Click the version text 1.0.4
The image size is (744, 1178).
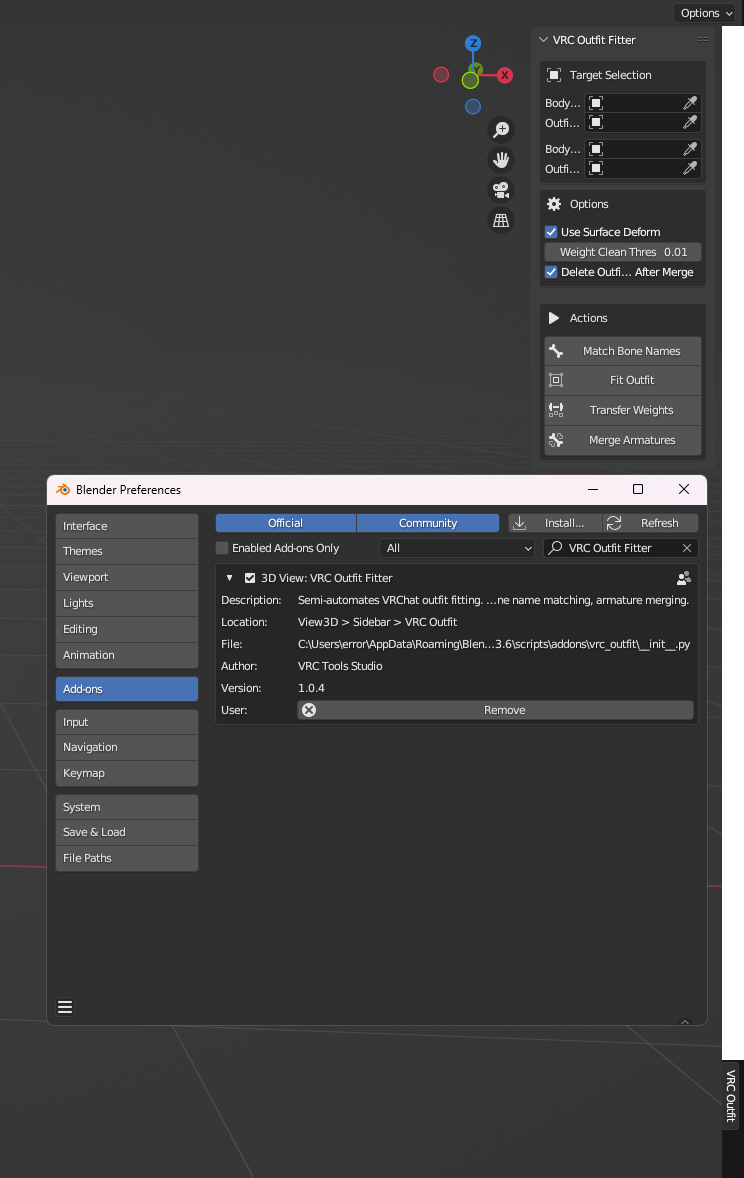(311, 687)
